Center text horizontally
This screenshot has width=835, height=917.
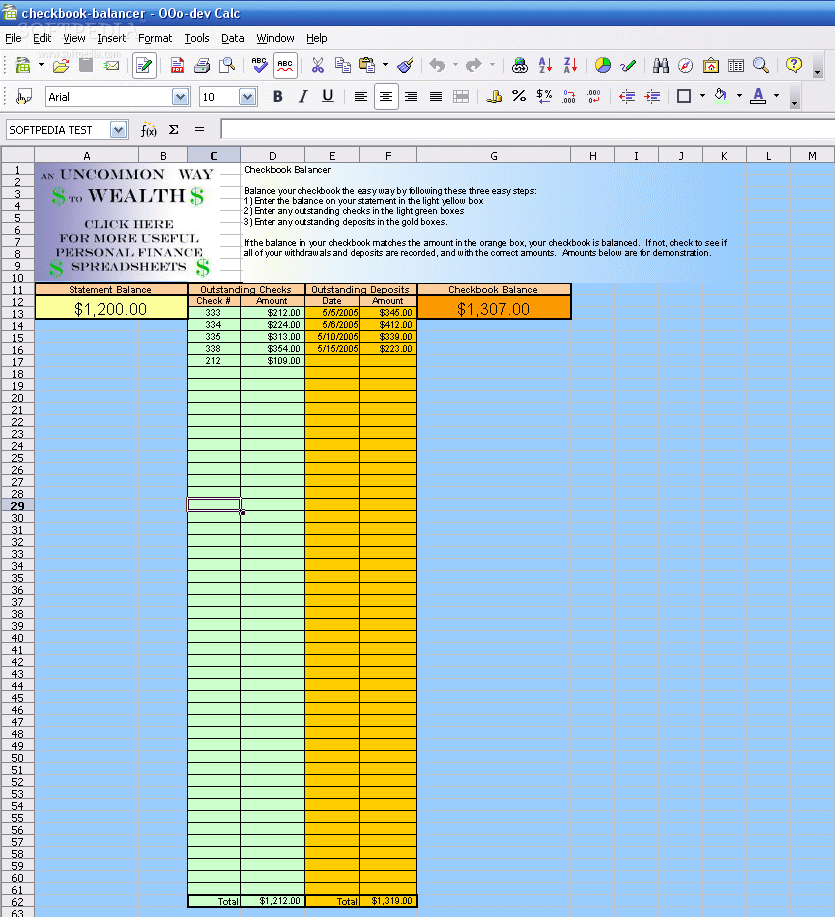tap(386, 96)
